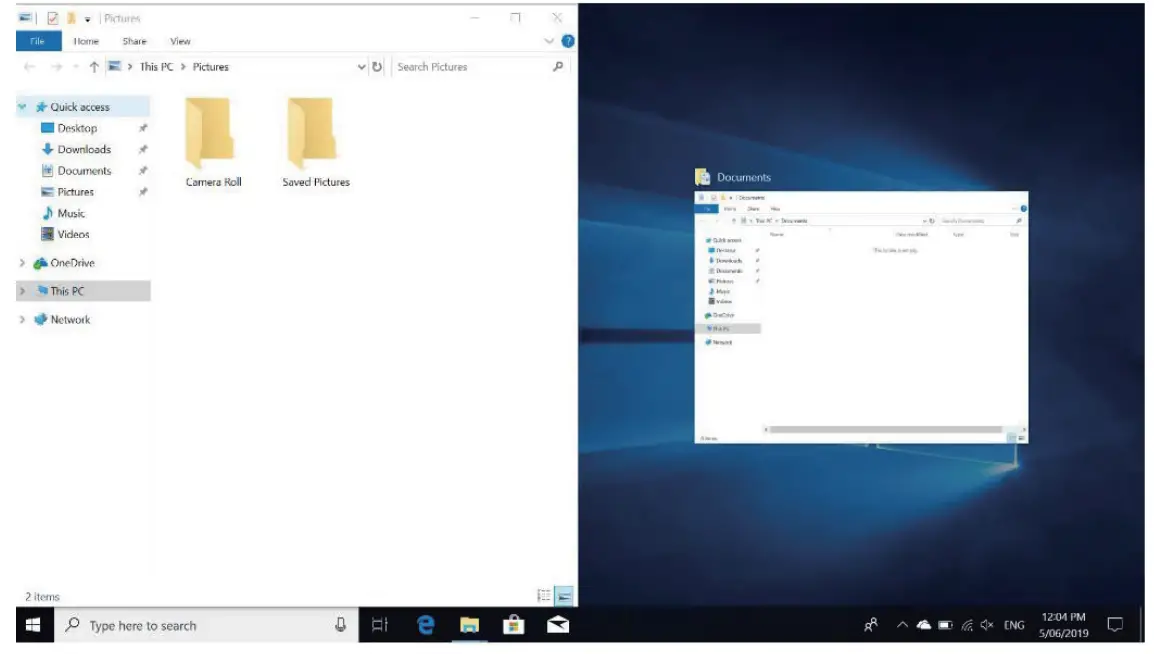The width and height of the screenshot is (1154, 654).
Task: Open the Camera Roll folder
Action: (213, 135)
